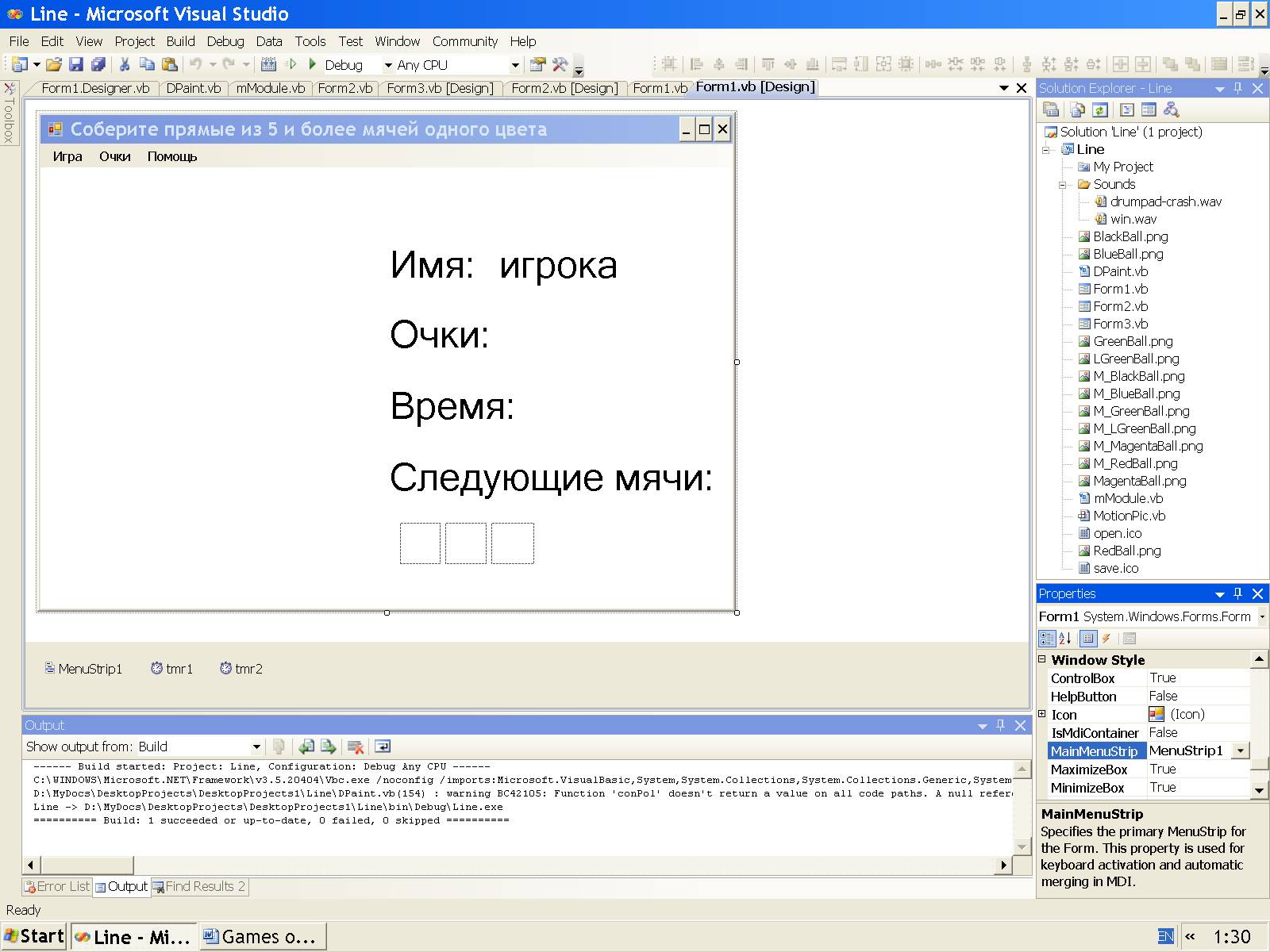Switch Properties to Categorized view
1270x952 pixels.
pos(1047,639)
